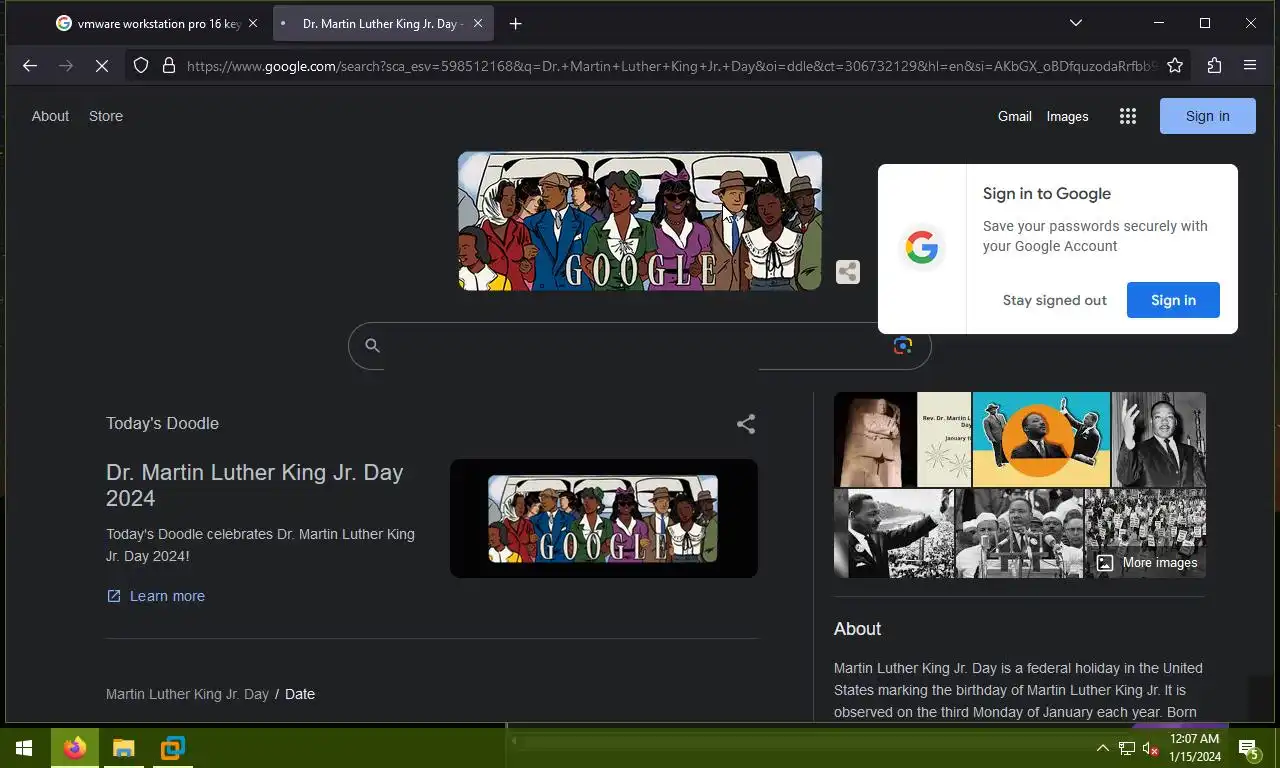1280x768 pixels.
Task: Go back with the browser back arrow
Action: point(30,65)
